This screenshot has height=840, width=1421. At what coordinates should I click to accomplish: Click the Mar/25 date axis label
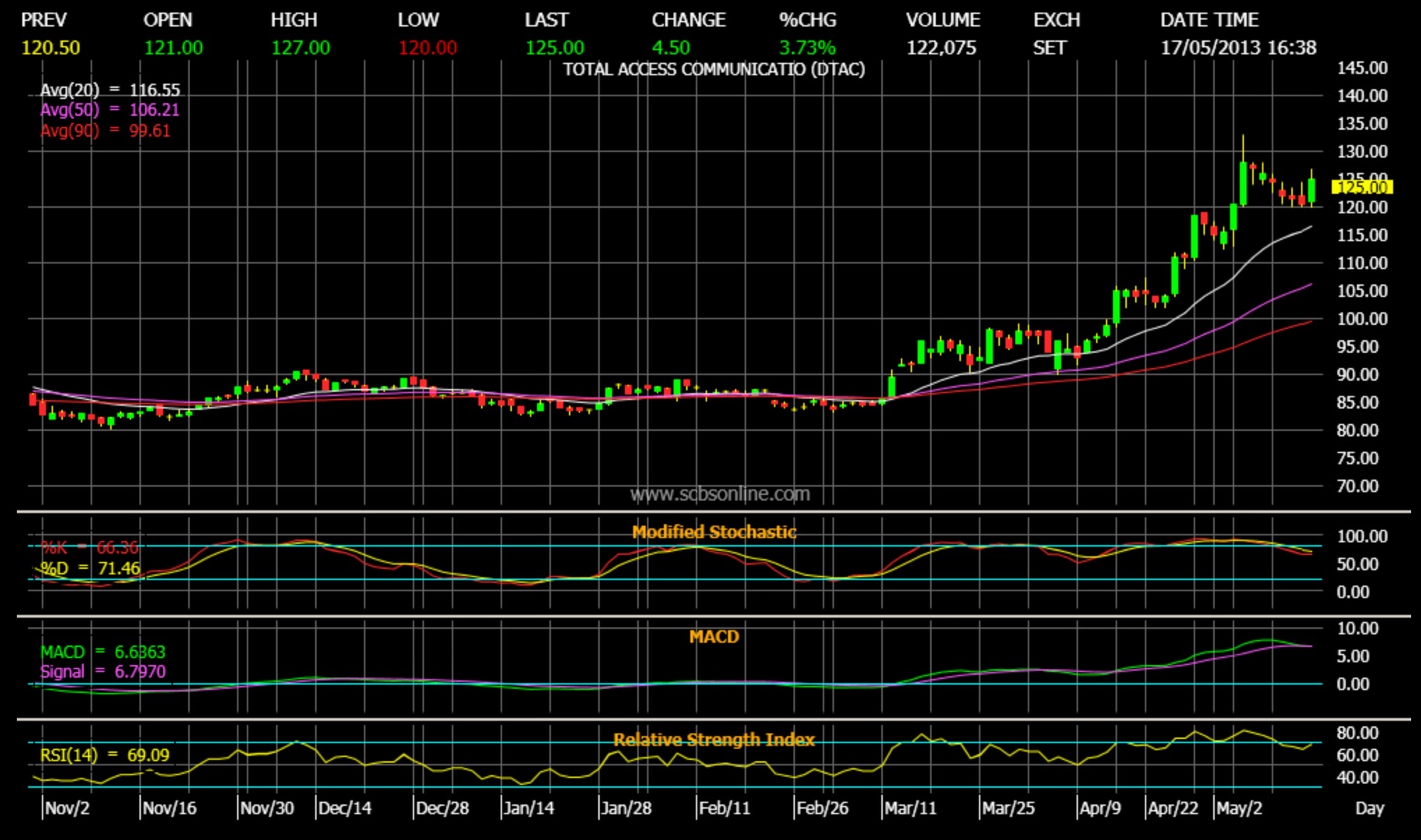(1008, 809)
